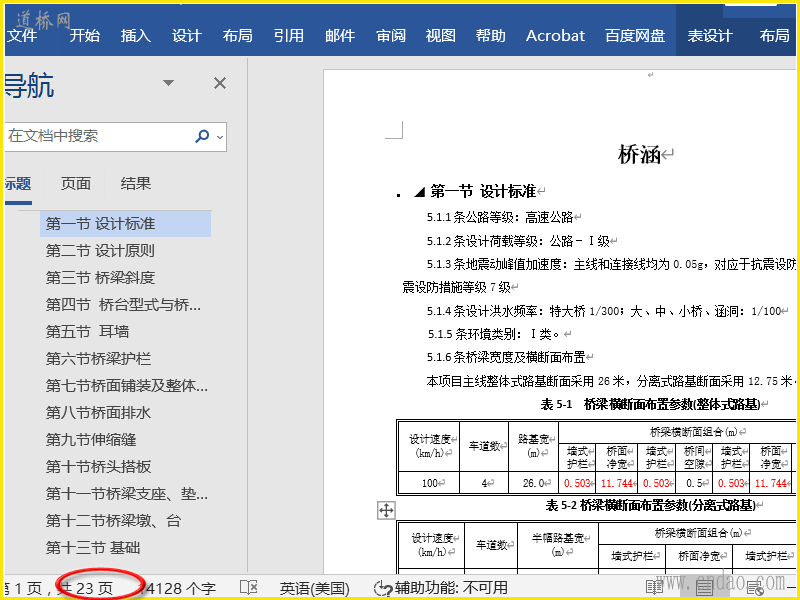Viewport: 800px width, 600px height.
Task: Expand search options dropdown arrow
Action: pos(220,137)
